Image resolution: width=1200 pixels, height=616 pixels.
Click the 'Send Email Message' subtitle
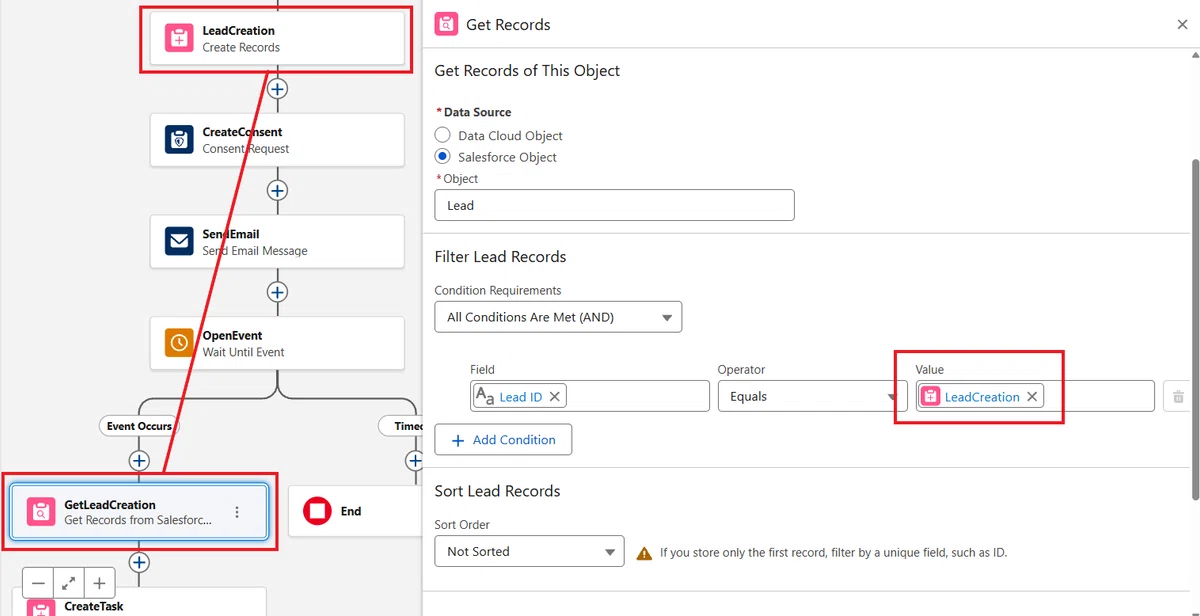[255, 251]
